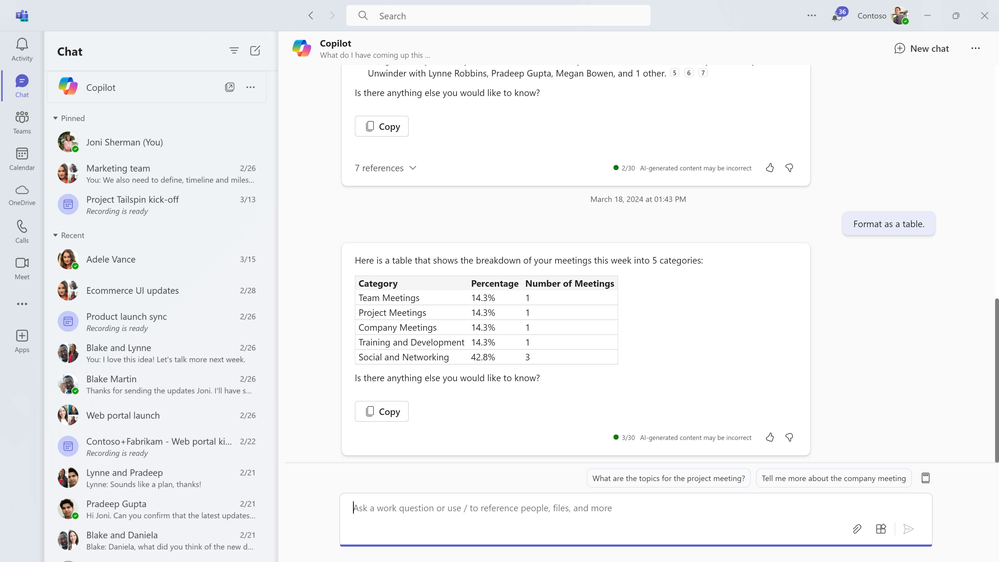Open the Blake and Lynne chat
This screenshot has height=562, width=999.
coord(157,353)
